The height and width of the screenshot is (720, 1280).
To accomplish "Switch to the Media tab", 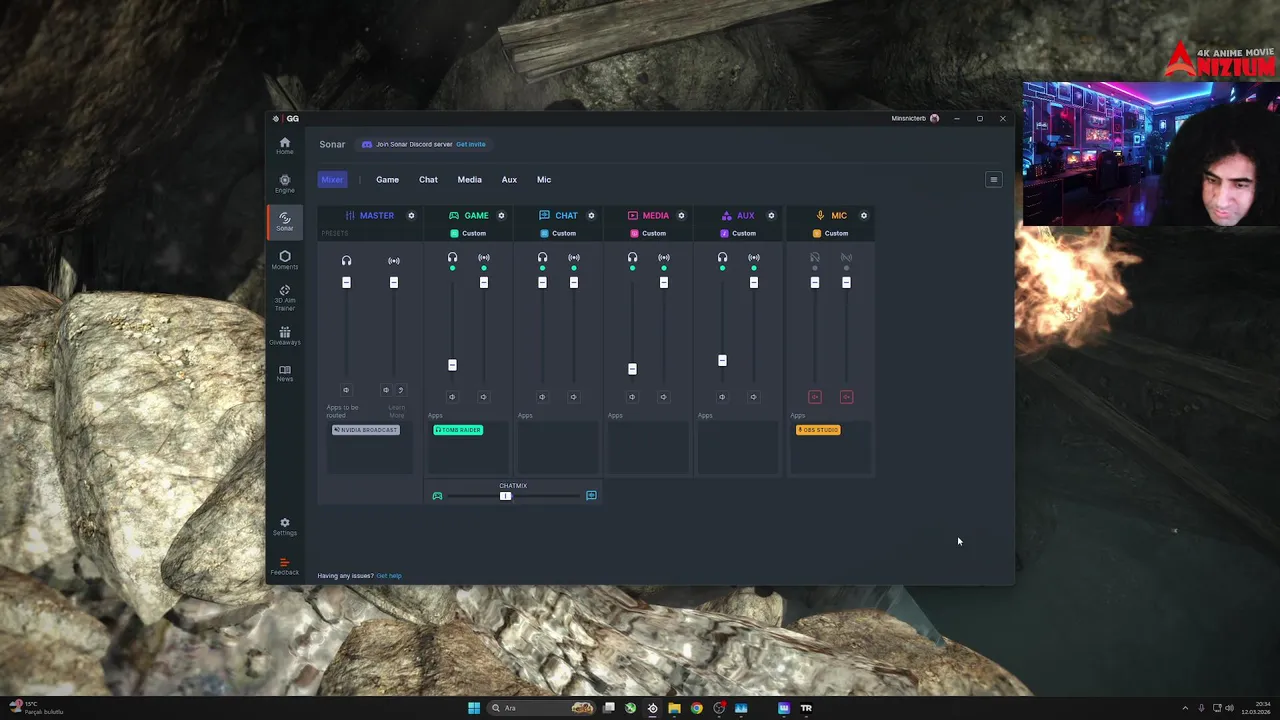I will (x=469, y=180).
